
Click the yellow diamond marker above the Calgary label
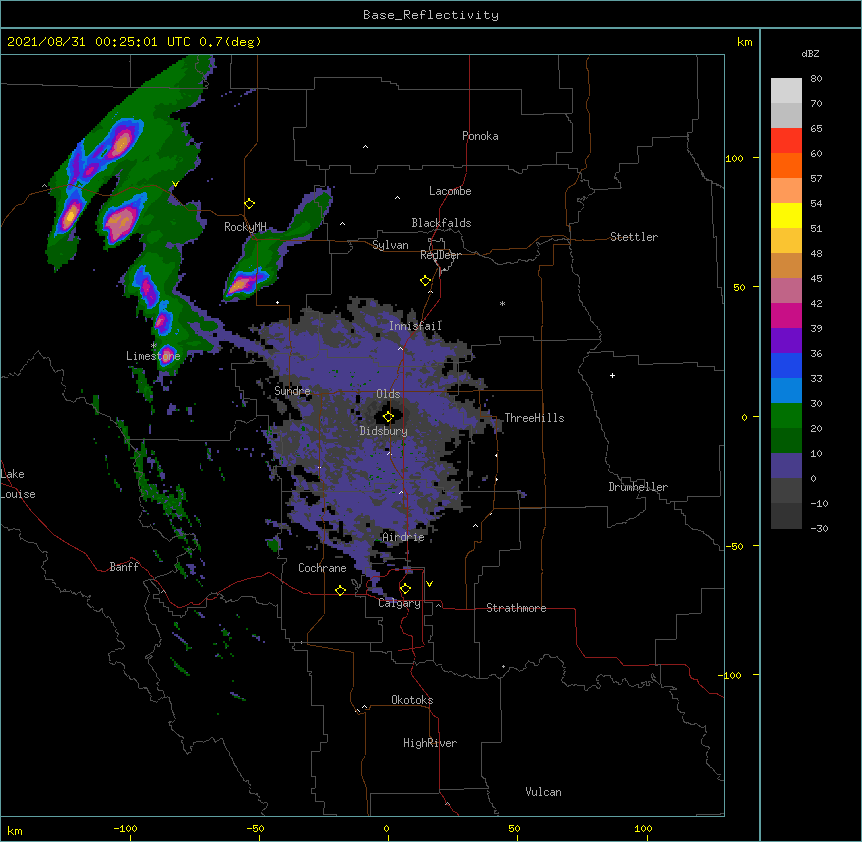pyautogui.click(x=405, y=589)
